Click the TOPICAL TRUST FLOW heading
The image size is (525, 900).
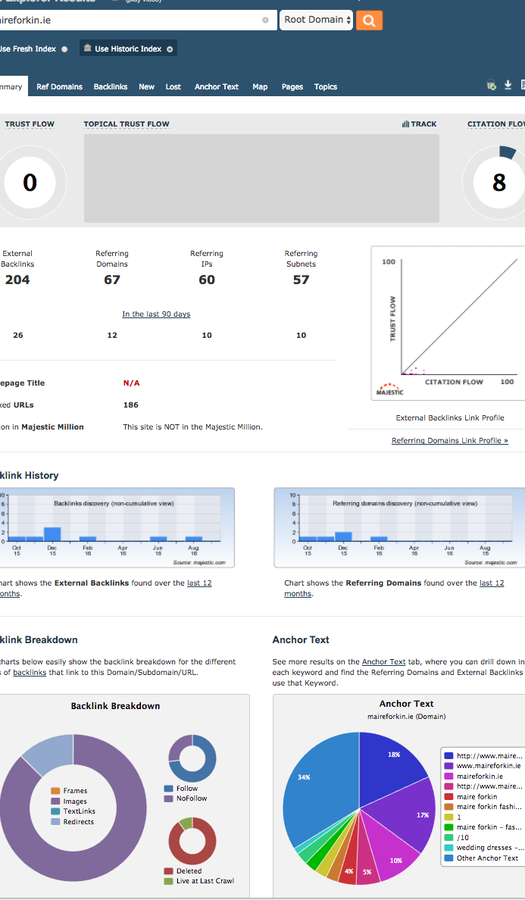pyautogui.click(x=126, y=124)
